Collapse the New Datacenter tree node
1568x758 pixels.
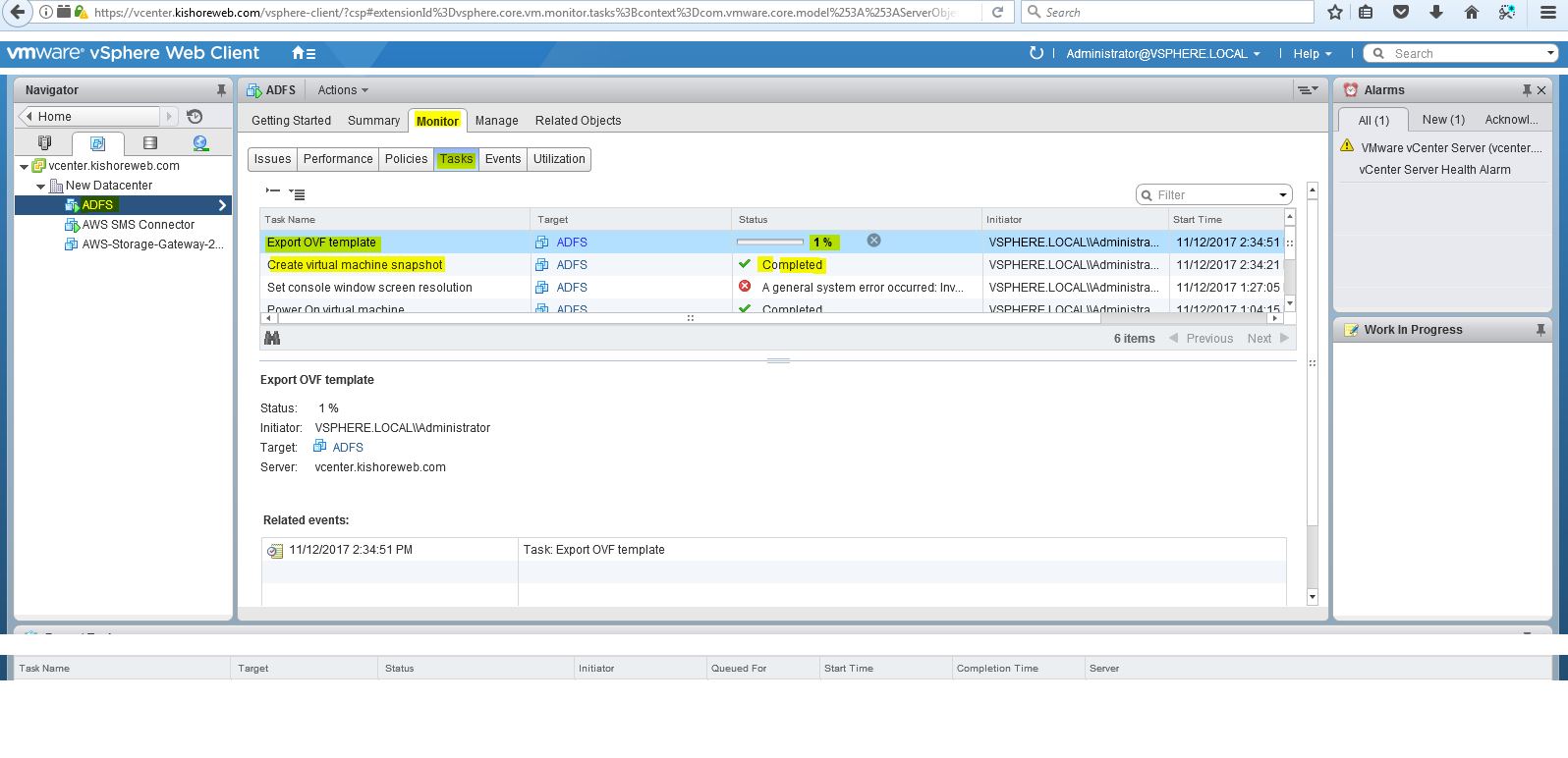(x=40, y=186)
